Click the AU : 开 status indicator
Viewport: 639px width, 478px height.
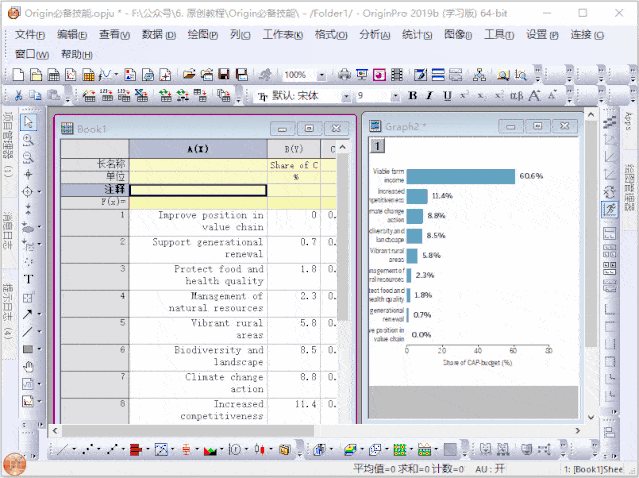(x=490, y=469)
